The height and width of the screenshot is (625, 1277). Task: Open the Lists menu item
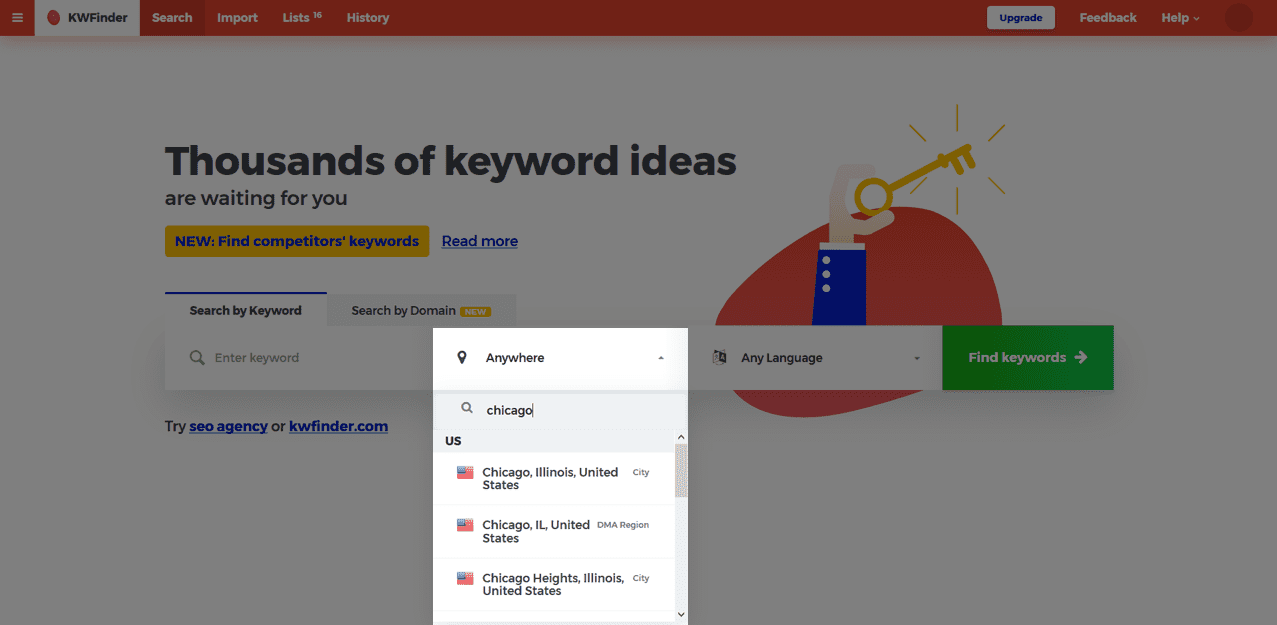pyautogui.click(x=295, y=17)
